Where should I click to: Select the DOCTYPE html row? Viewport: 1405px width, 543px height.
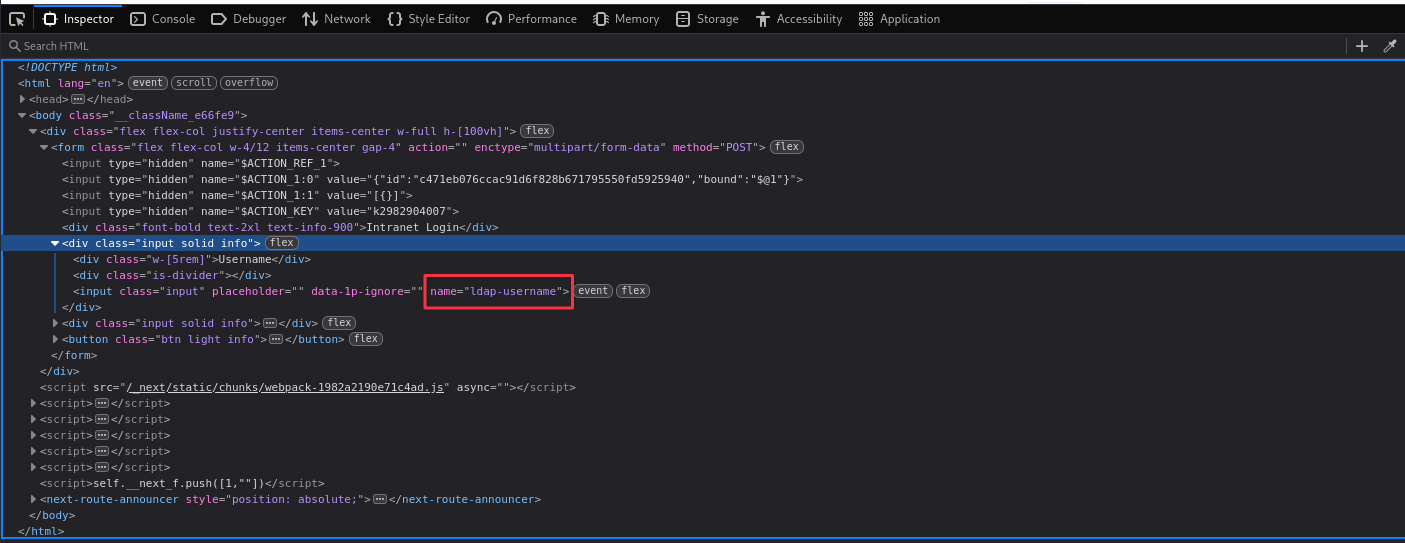click(x=702, y=67)
